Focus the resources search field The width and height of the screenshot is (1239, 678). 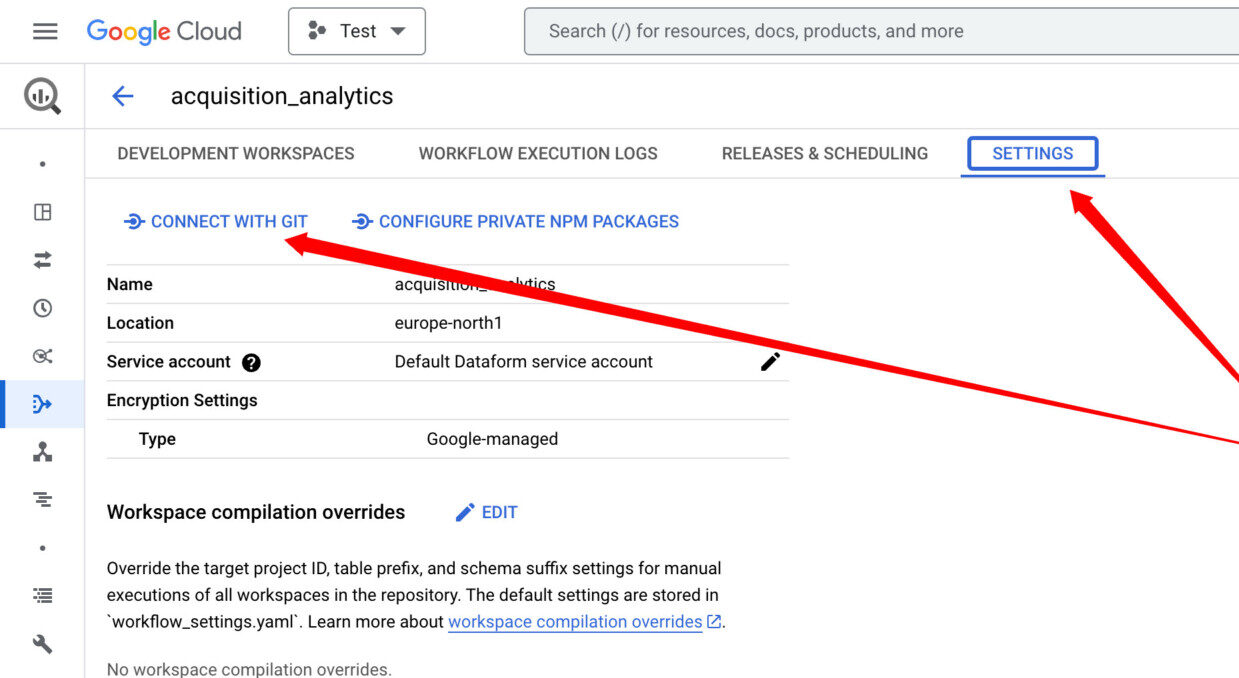pyautogui.click(x=880, y=31)
